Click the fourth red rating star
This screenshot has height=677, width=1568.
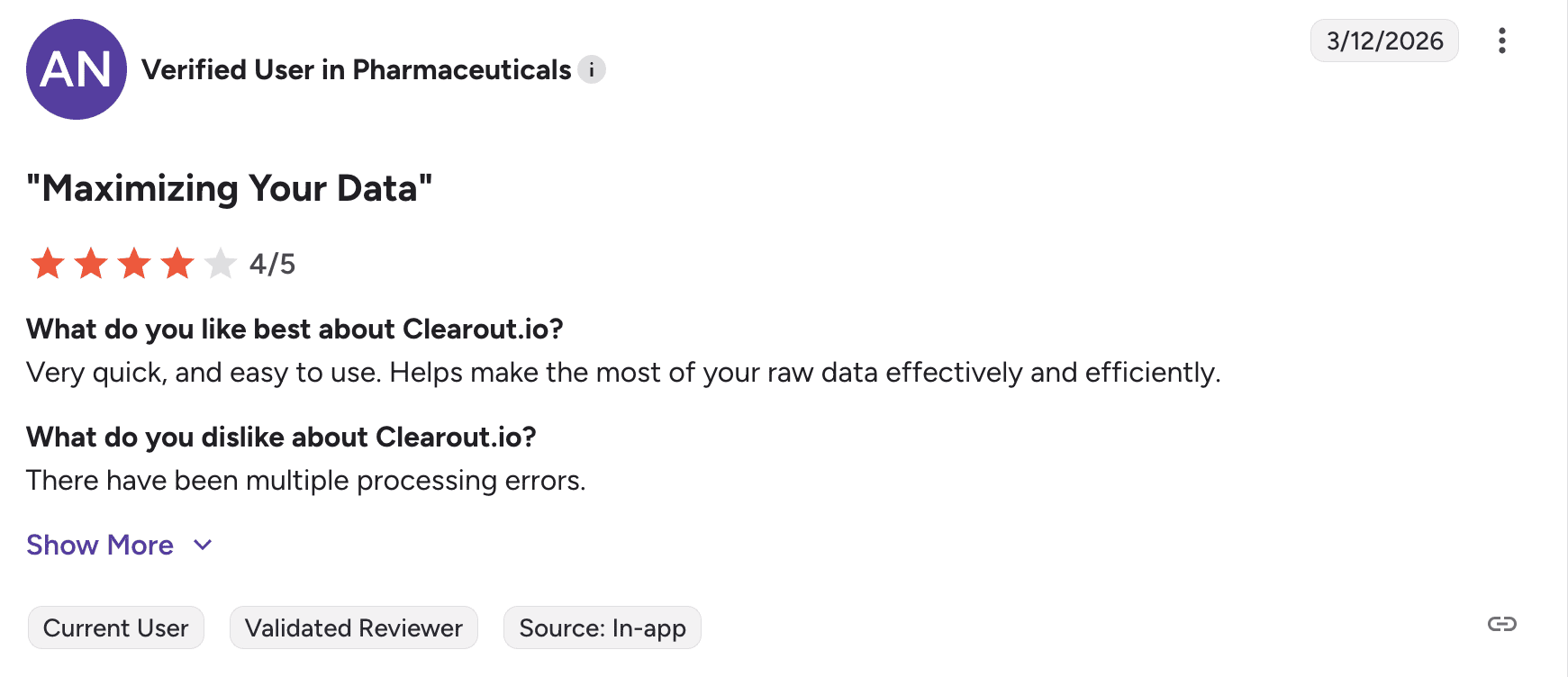177,264
